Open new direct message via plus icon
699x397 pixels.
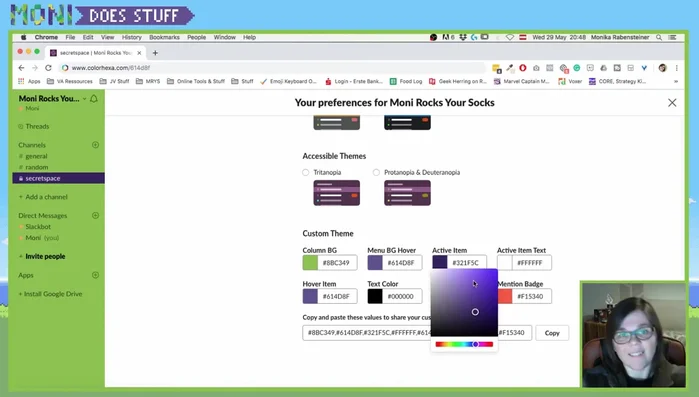[x=95, y=215]
